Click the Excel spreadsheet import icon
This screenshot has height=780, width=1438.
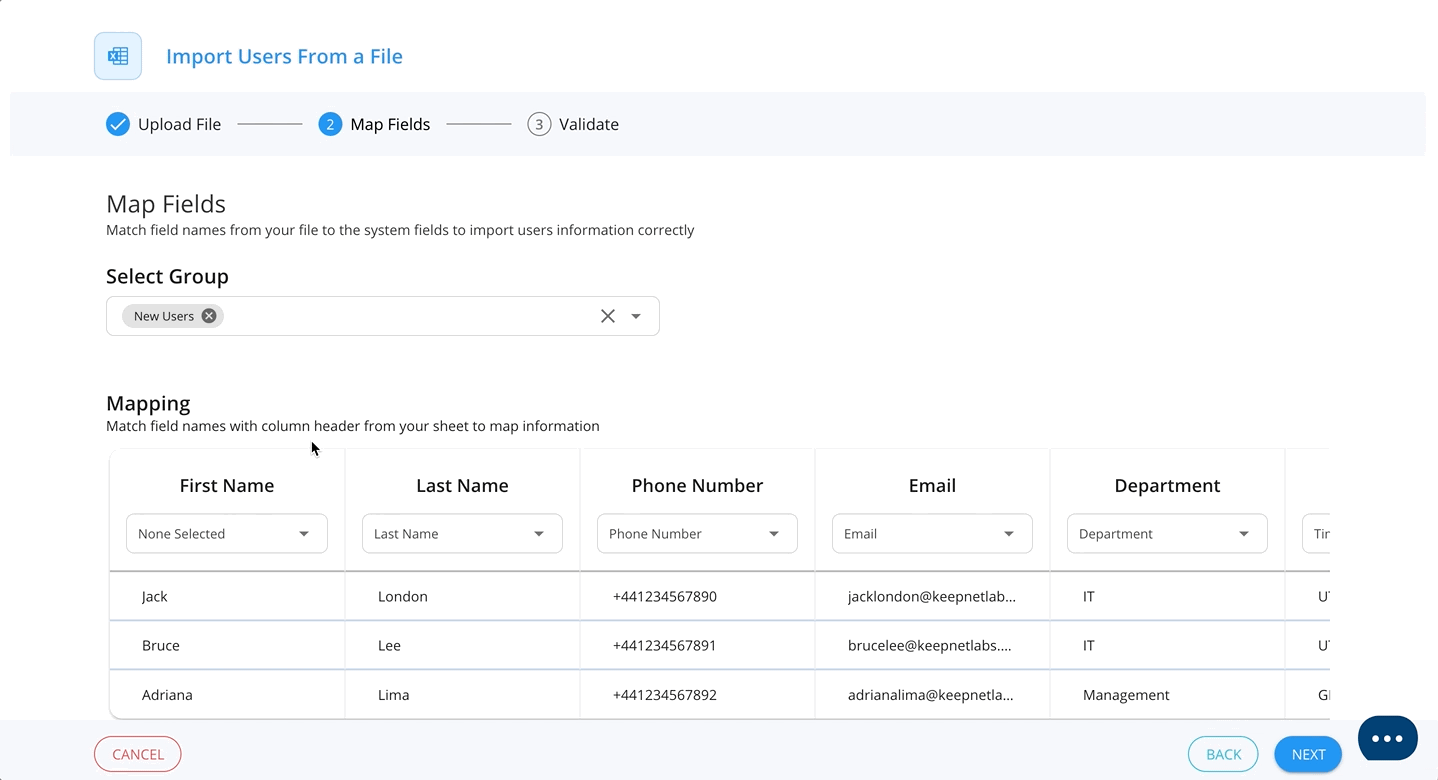click(x=117, y=56)
